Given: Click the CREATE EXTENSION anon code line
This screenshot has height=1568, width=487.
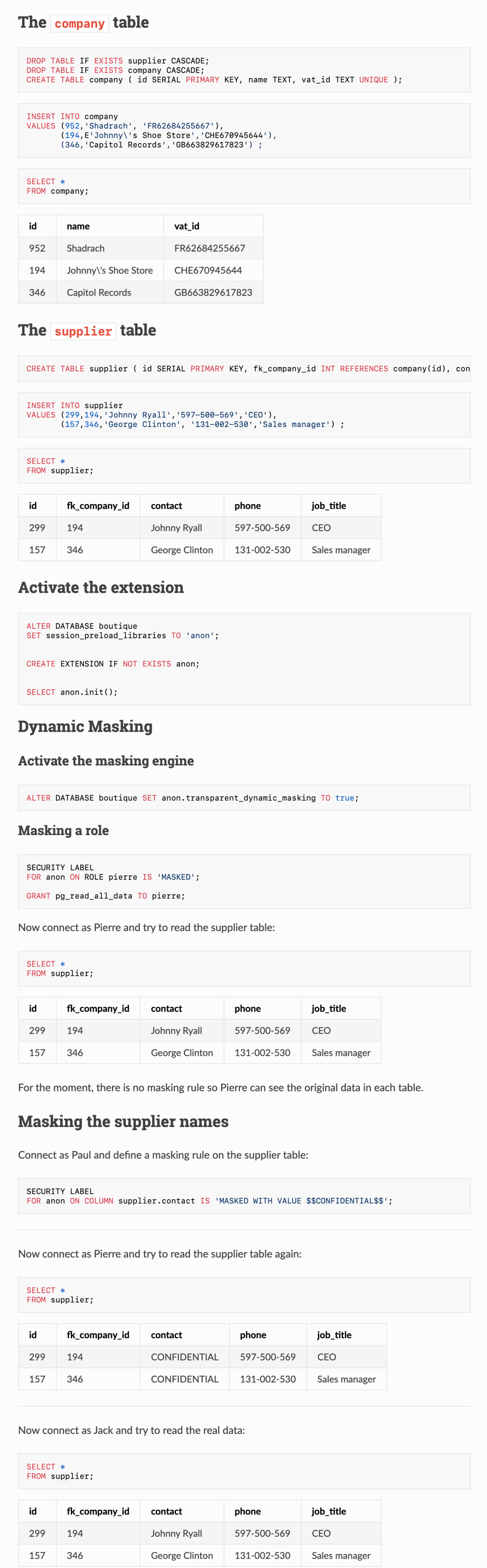Looking at the screenshot, I should 113,664.
